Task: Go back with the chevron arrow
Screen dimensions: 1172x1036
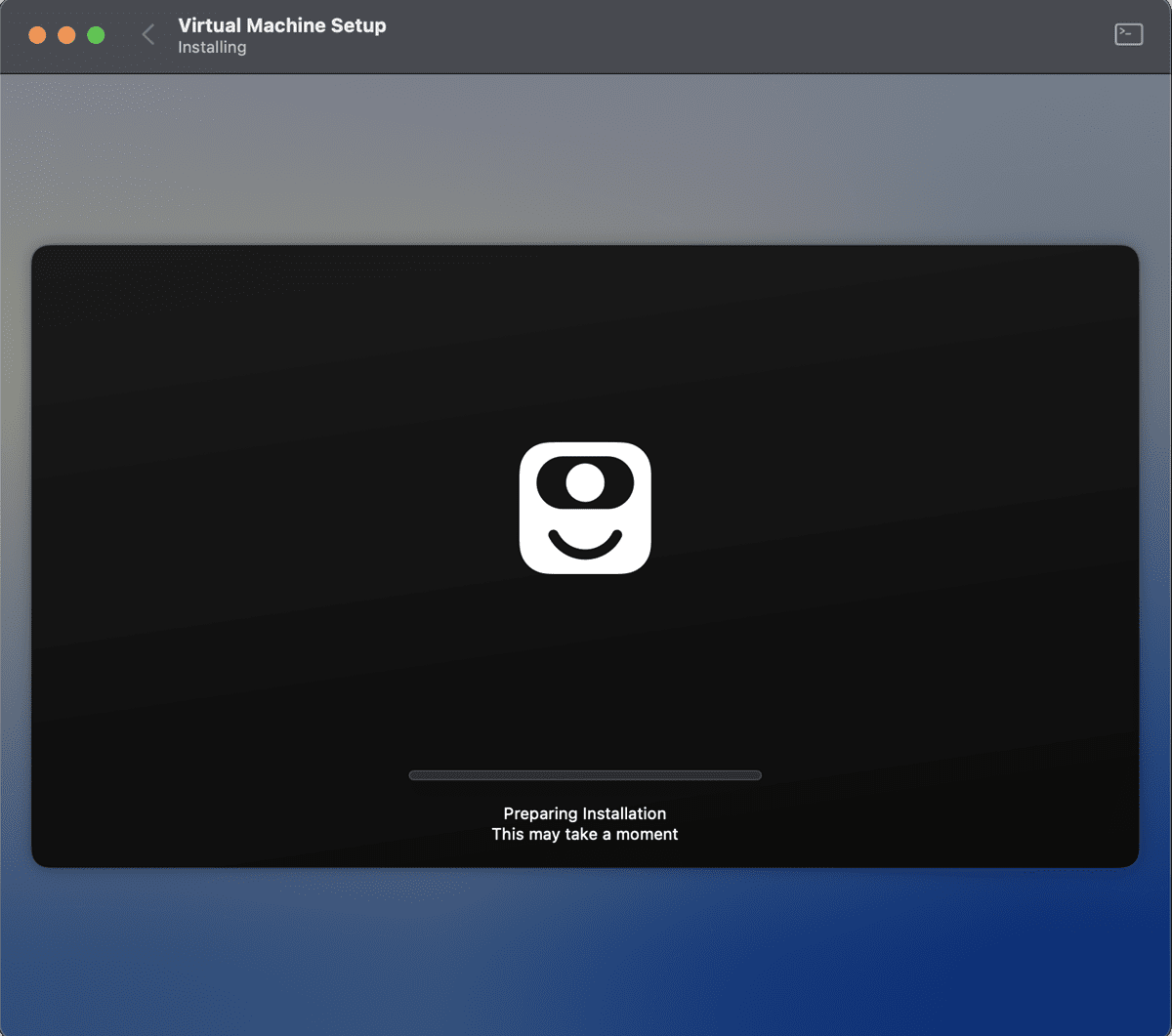Action: [148, 35]
